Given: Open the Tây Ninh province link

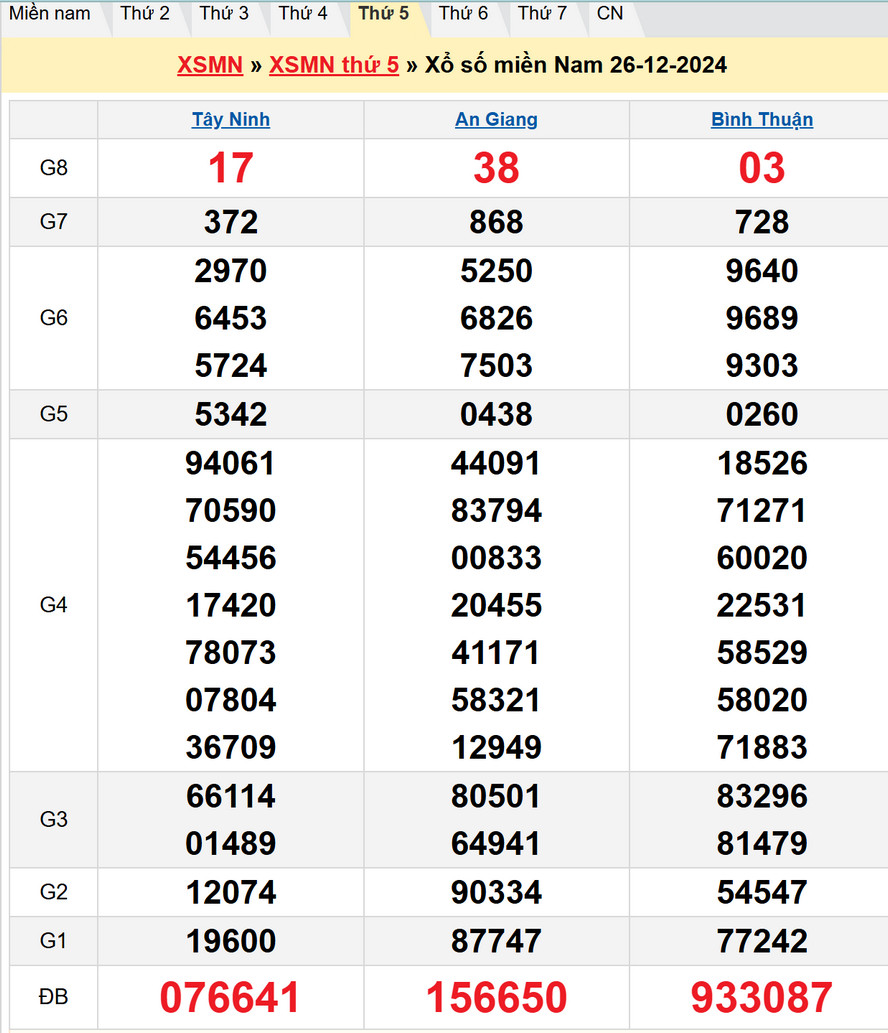Looking at the screenshot, I should click(x=231, y=120).
